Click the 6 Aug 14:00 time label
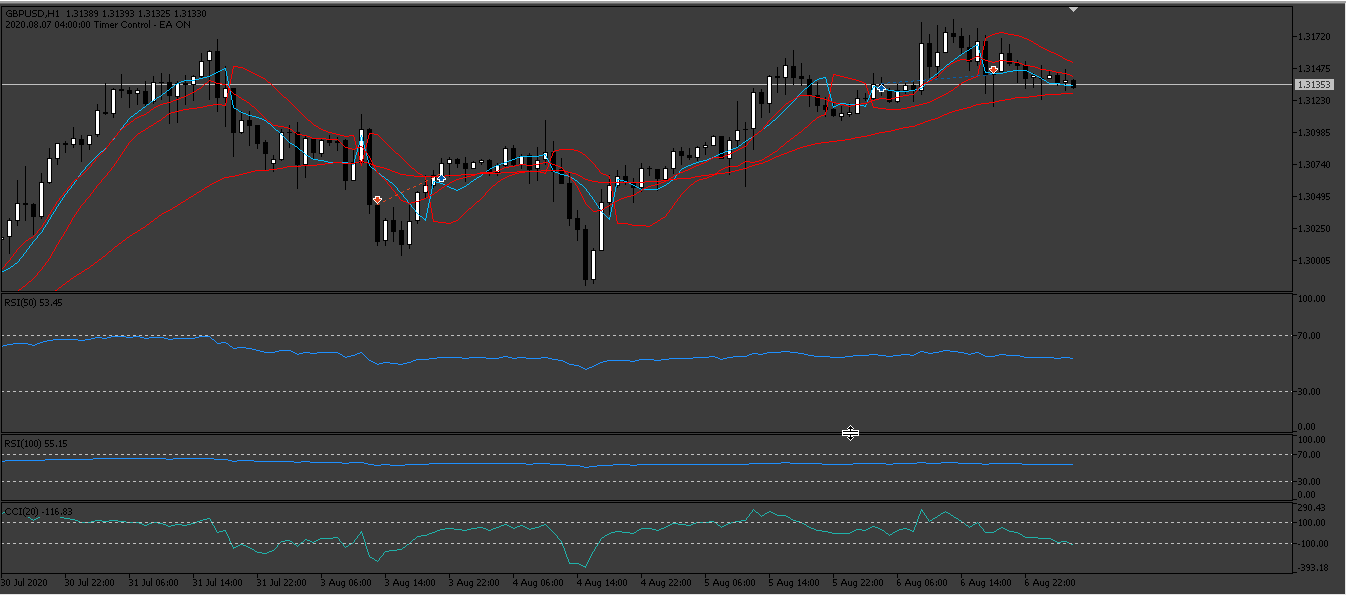1346x595 pixels. pos(986,582)
